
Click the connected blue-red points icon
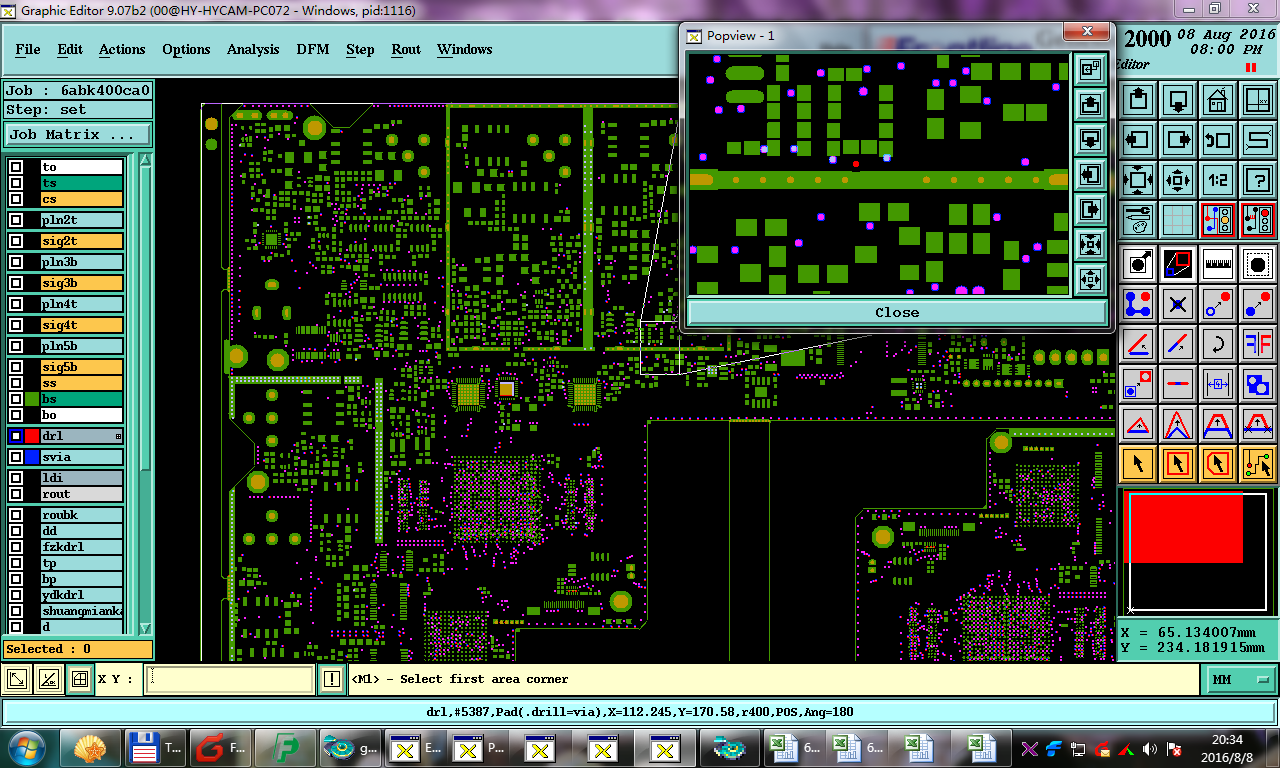tap(1139, 304)
